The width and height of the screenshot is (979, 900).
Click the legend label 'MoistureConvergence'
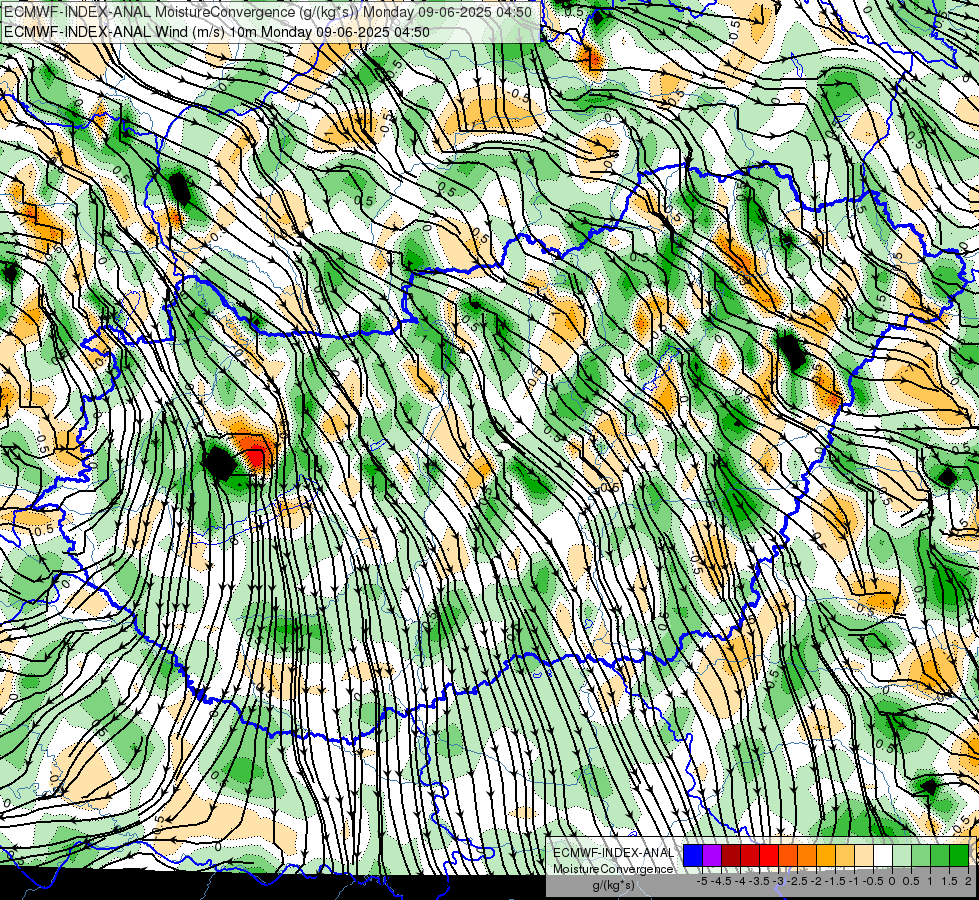(x=613, y=869)
